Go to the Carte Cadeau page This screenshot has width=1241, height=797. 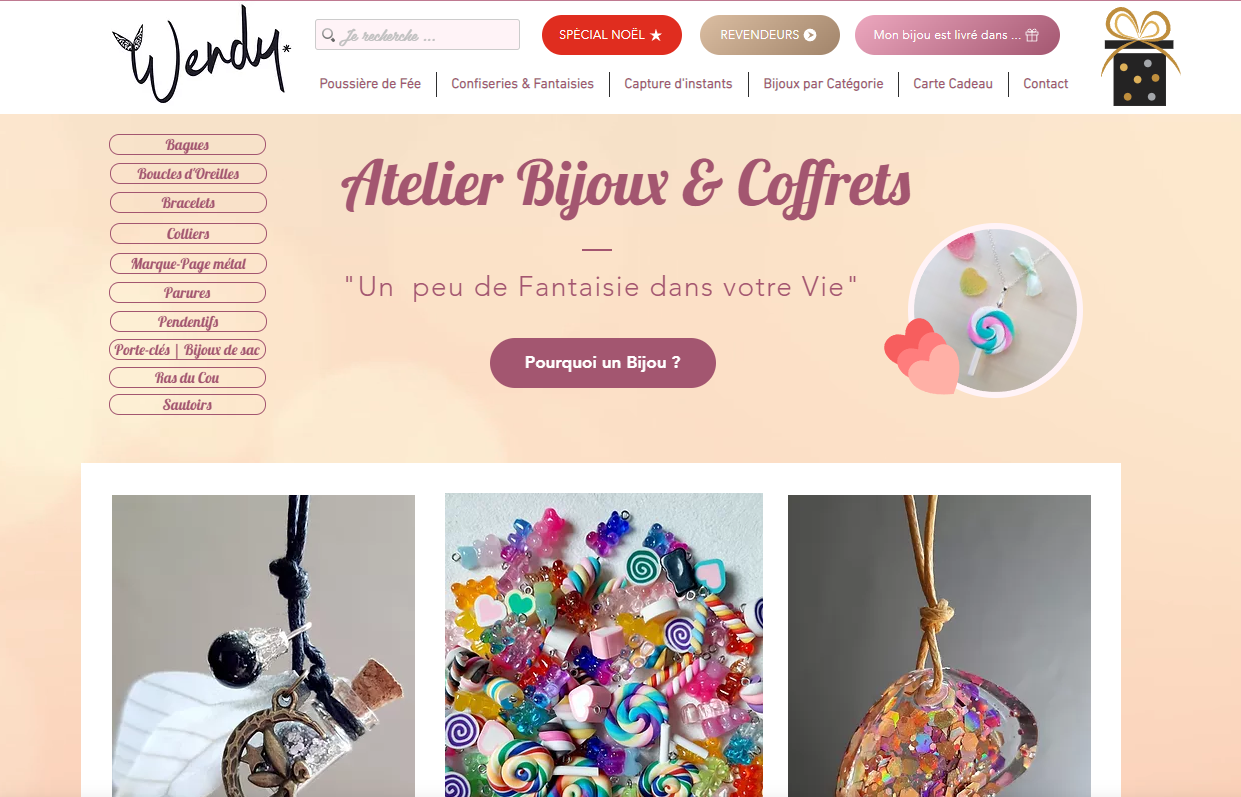953,84
